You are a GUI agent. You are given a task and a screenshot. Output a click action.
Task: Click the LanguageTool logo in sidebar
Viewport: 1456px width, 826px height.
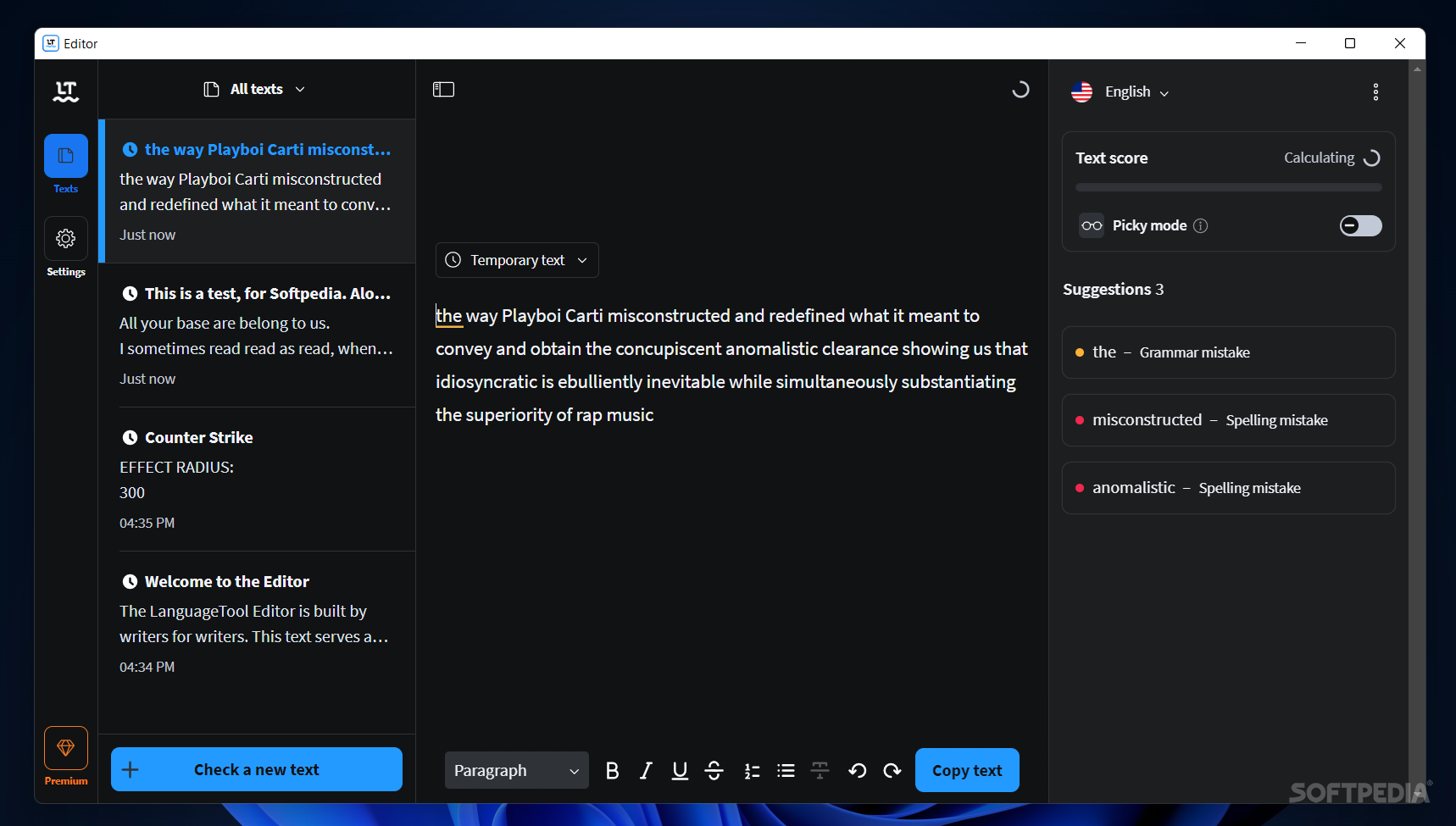[x=66, y=91]
